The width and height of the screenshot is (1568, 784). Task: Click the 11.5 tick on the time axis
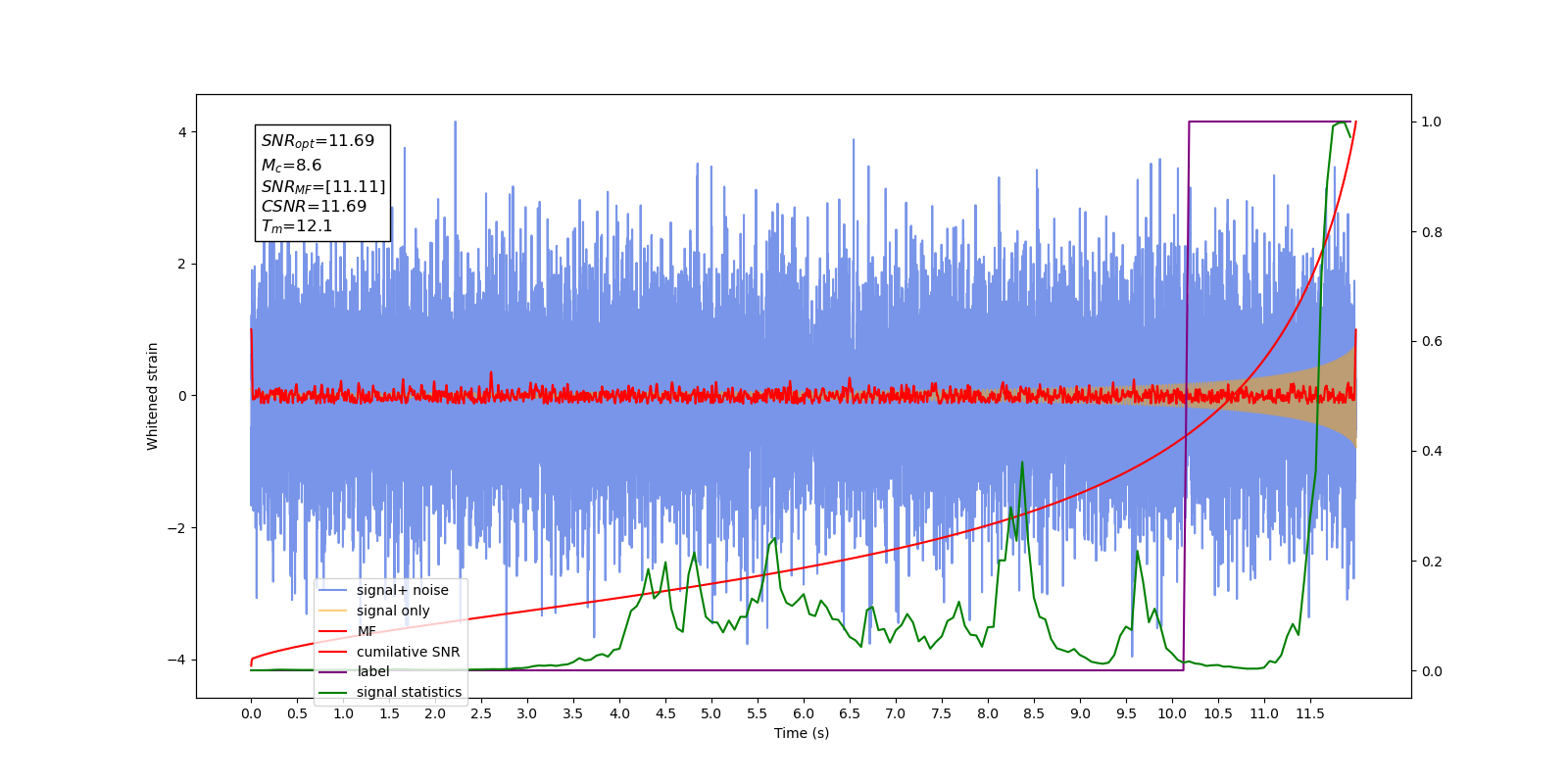tap(1310, 713)
